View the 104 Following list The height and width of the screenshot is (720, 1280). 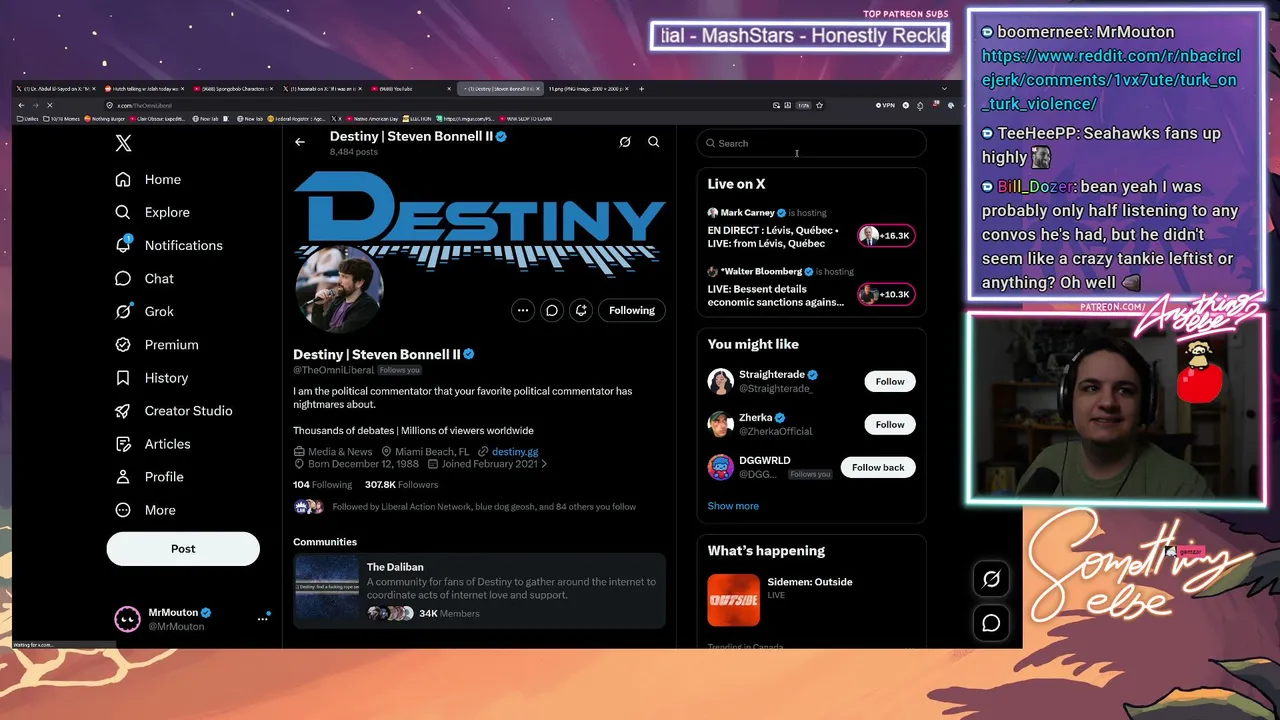click(x=322, y=484)
